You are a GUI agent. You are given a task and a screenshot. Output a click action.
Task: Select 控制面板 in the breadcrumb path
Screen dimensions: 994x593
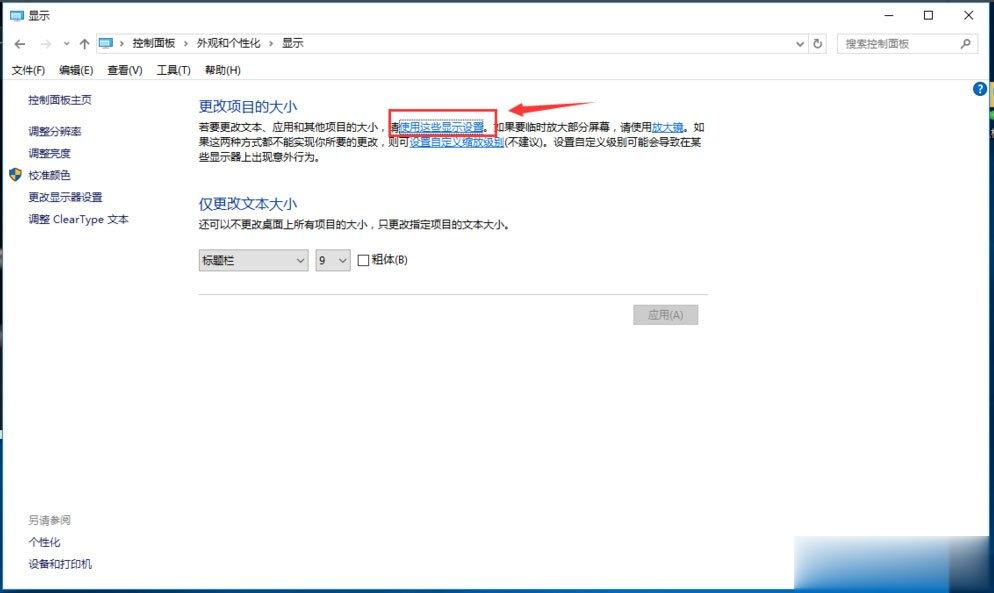(x=153, y=43)
